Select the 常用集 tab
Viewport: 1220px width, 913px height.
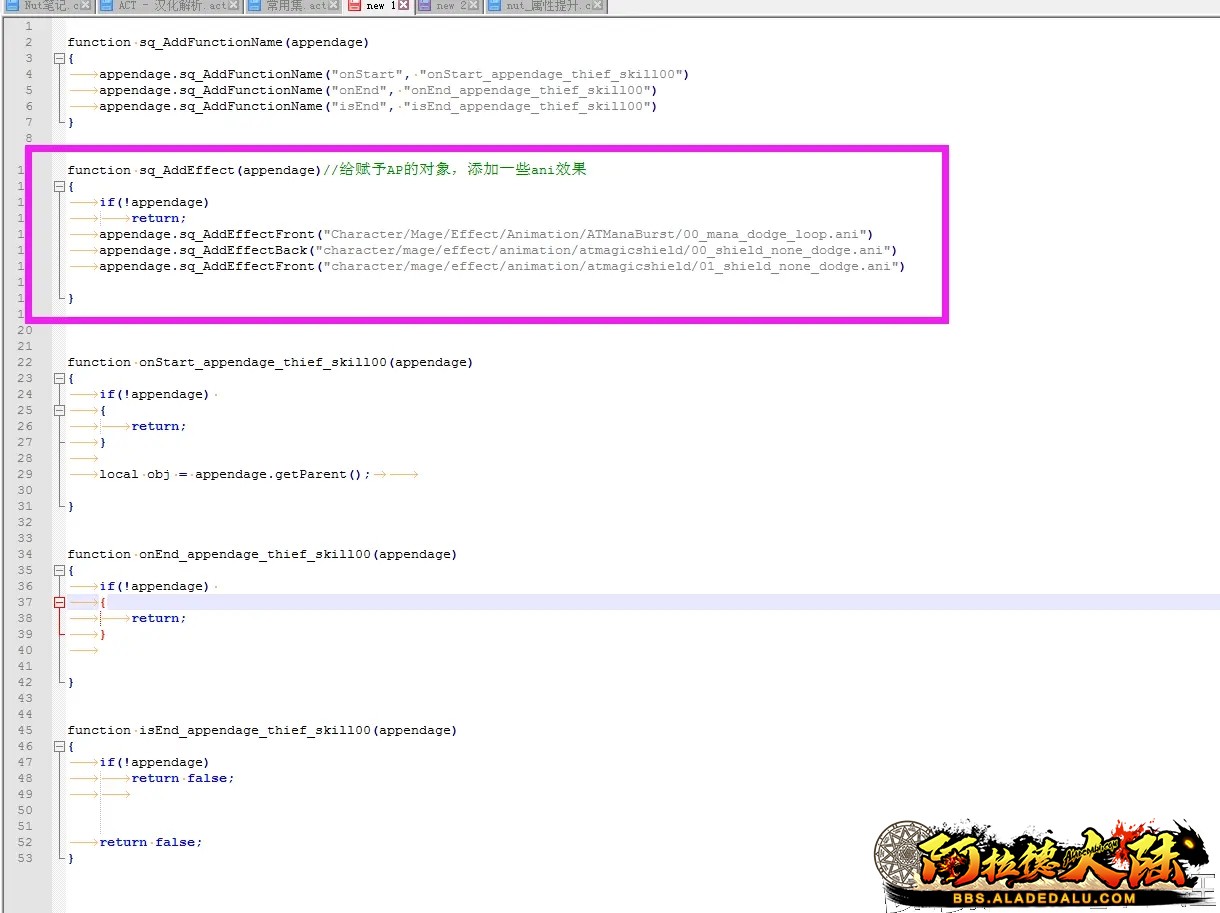pos(294,6)
